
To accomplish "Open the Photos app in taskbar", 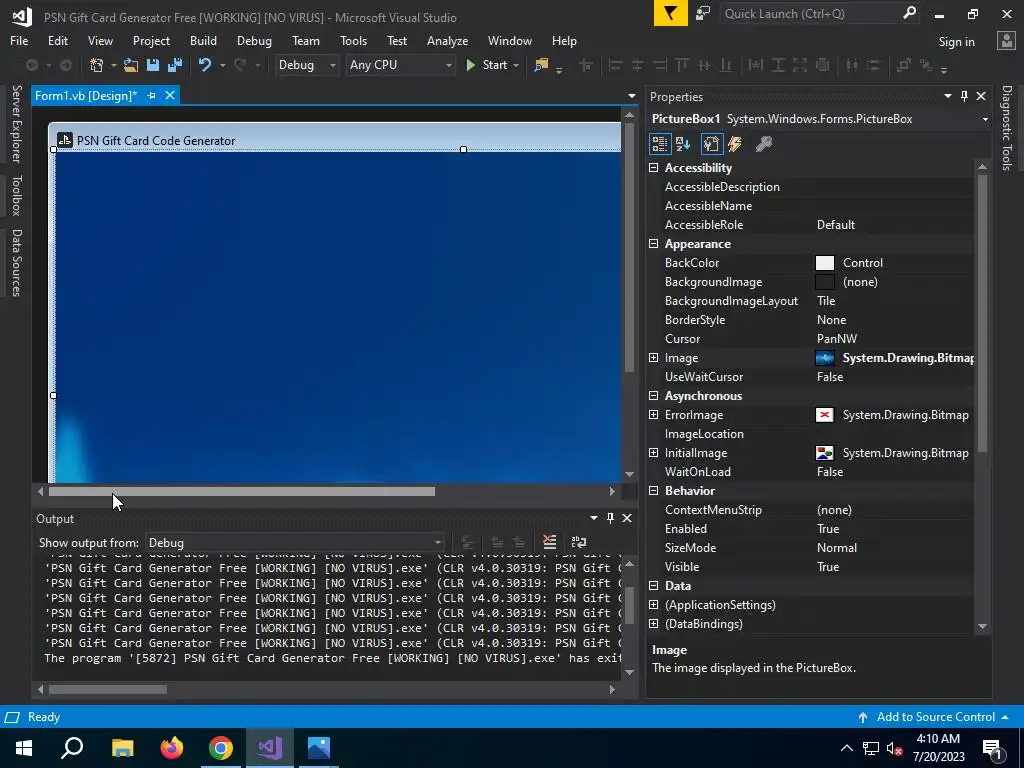I will click(x=319, y=748).
